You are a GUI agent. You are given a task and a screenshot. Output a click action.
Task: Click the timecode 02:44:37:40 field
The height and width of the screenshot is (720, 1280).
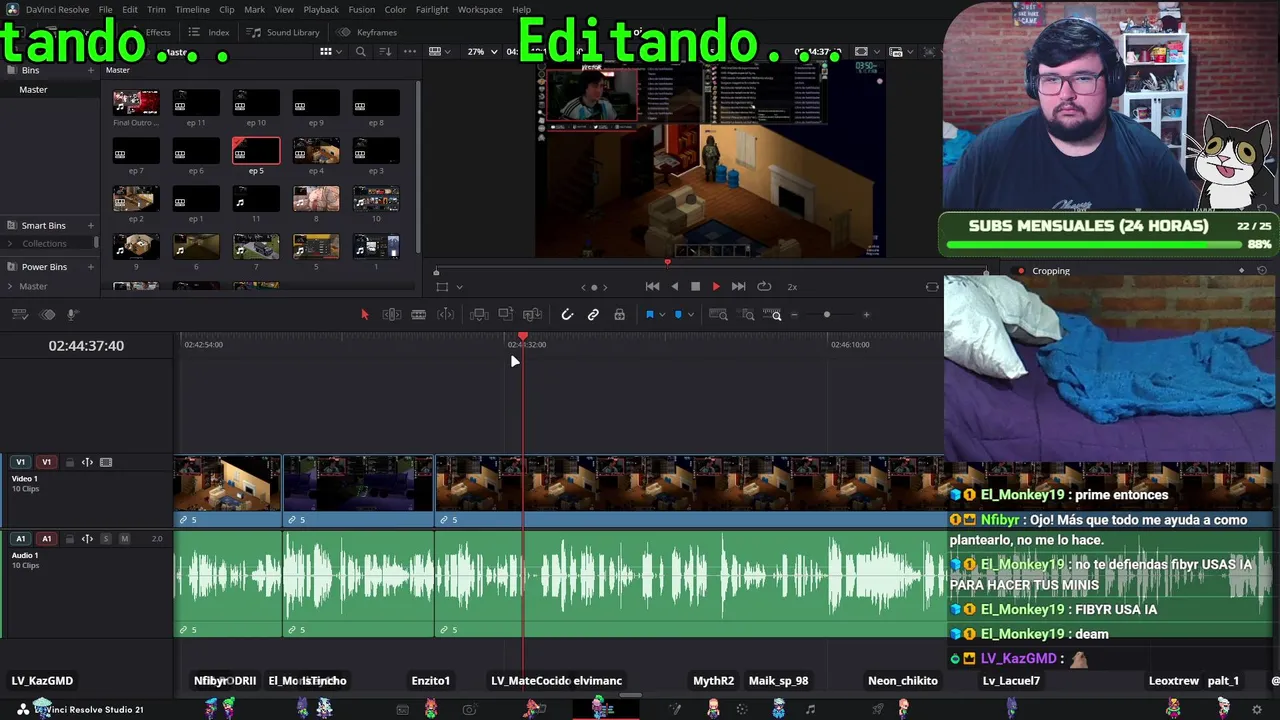pyautogui.click(x=86, y=346)
